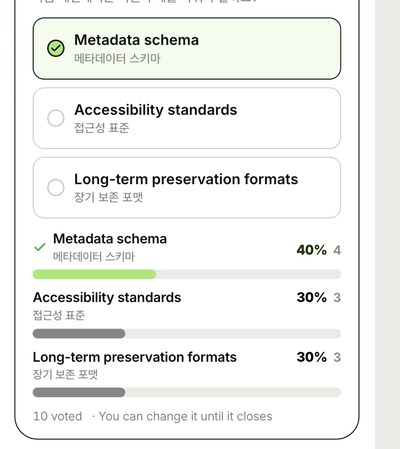Click the Korean subtitle 접근성 표준 in option card
Image resolution: width=400 pixels, height=449 pixels.
click(101, 128)
